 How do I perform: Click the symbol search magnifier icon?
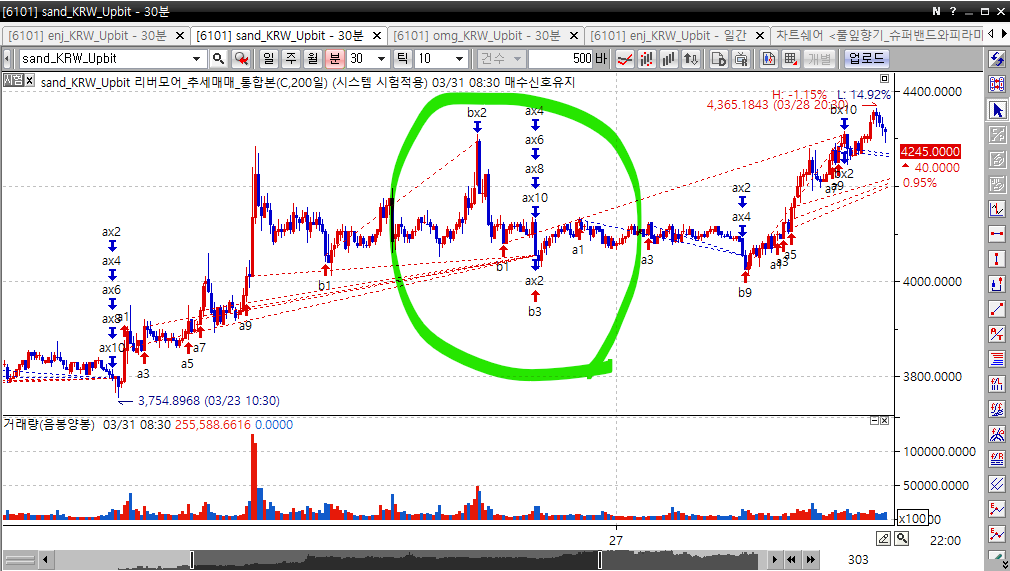tap(216, 58)
